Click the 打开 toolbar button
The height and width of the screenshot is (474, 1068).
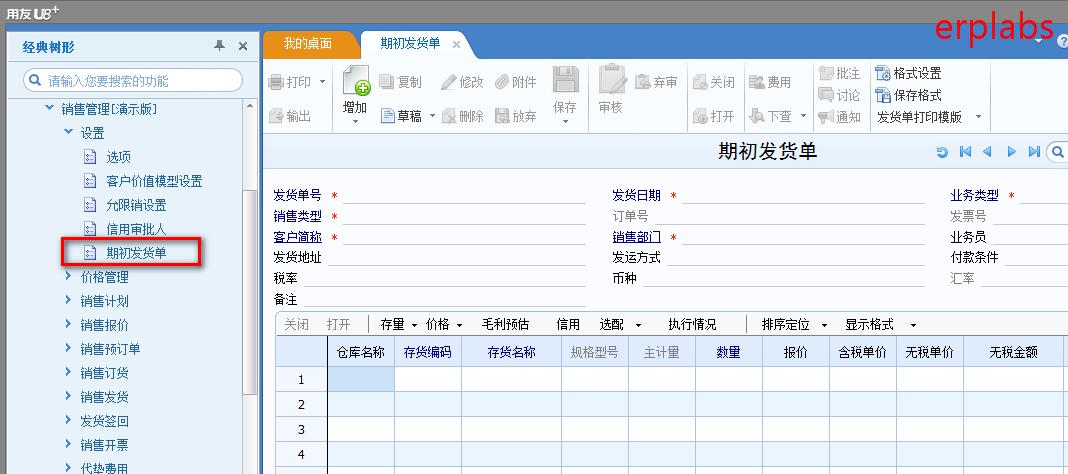[x=714, y=116]
